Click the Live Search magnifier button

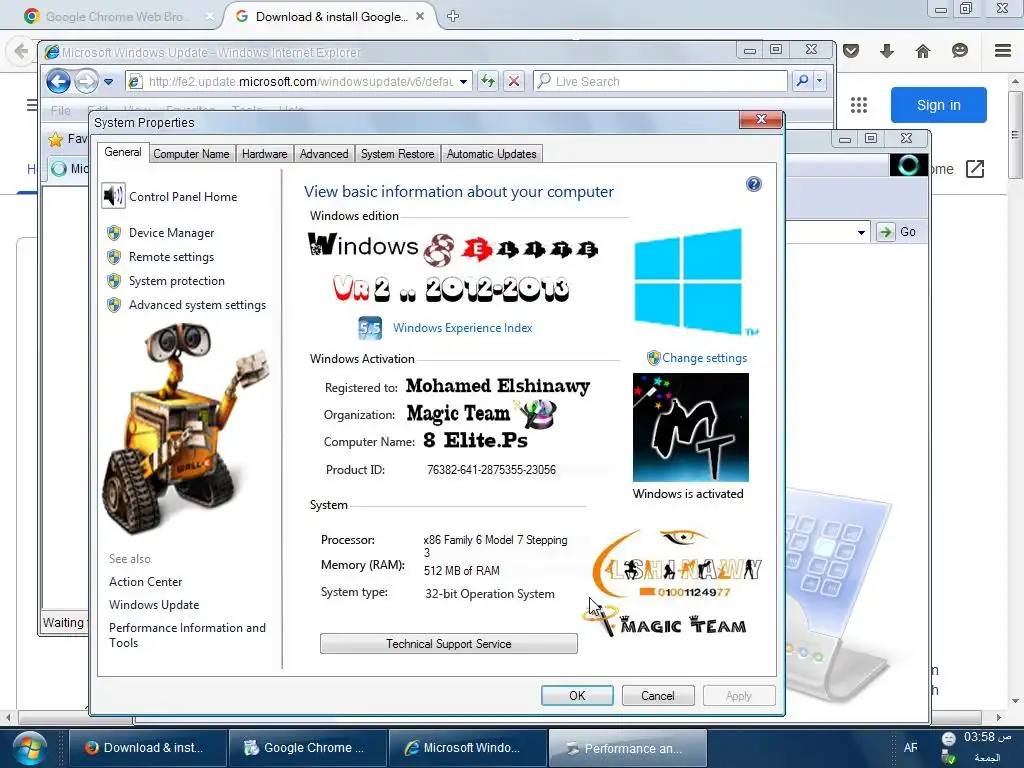pos(803,81)
